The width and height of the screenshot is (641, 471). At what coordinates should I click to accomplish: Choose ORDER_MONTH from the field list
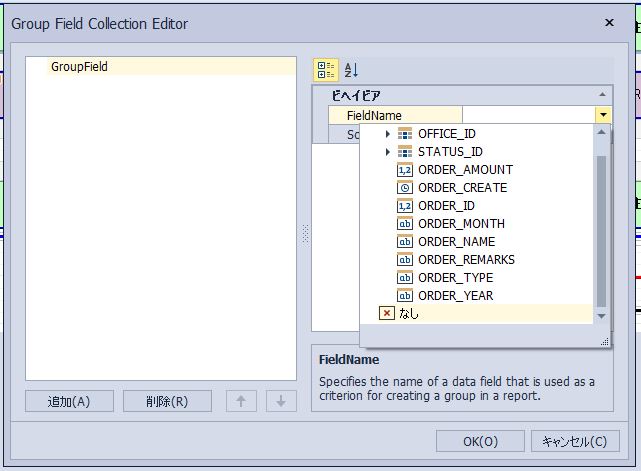[x=461, y=224]
